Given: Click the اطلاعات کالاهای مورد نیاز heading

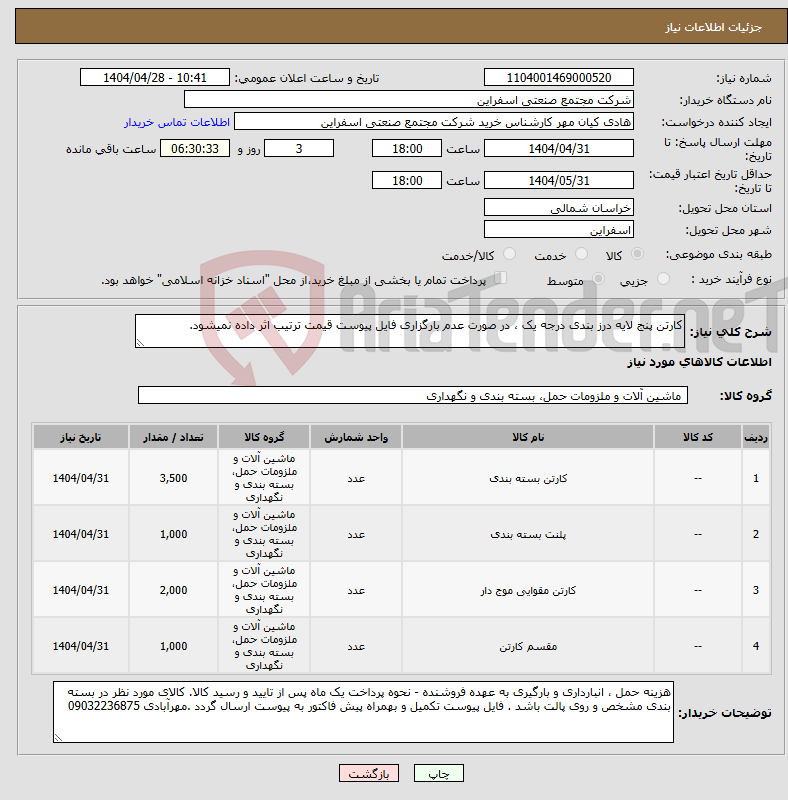Looking at the screenshot, I should point(699,362).
